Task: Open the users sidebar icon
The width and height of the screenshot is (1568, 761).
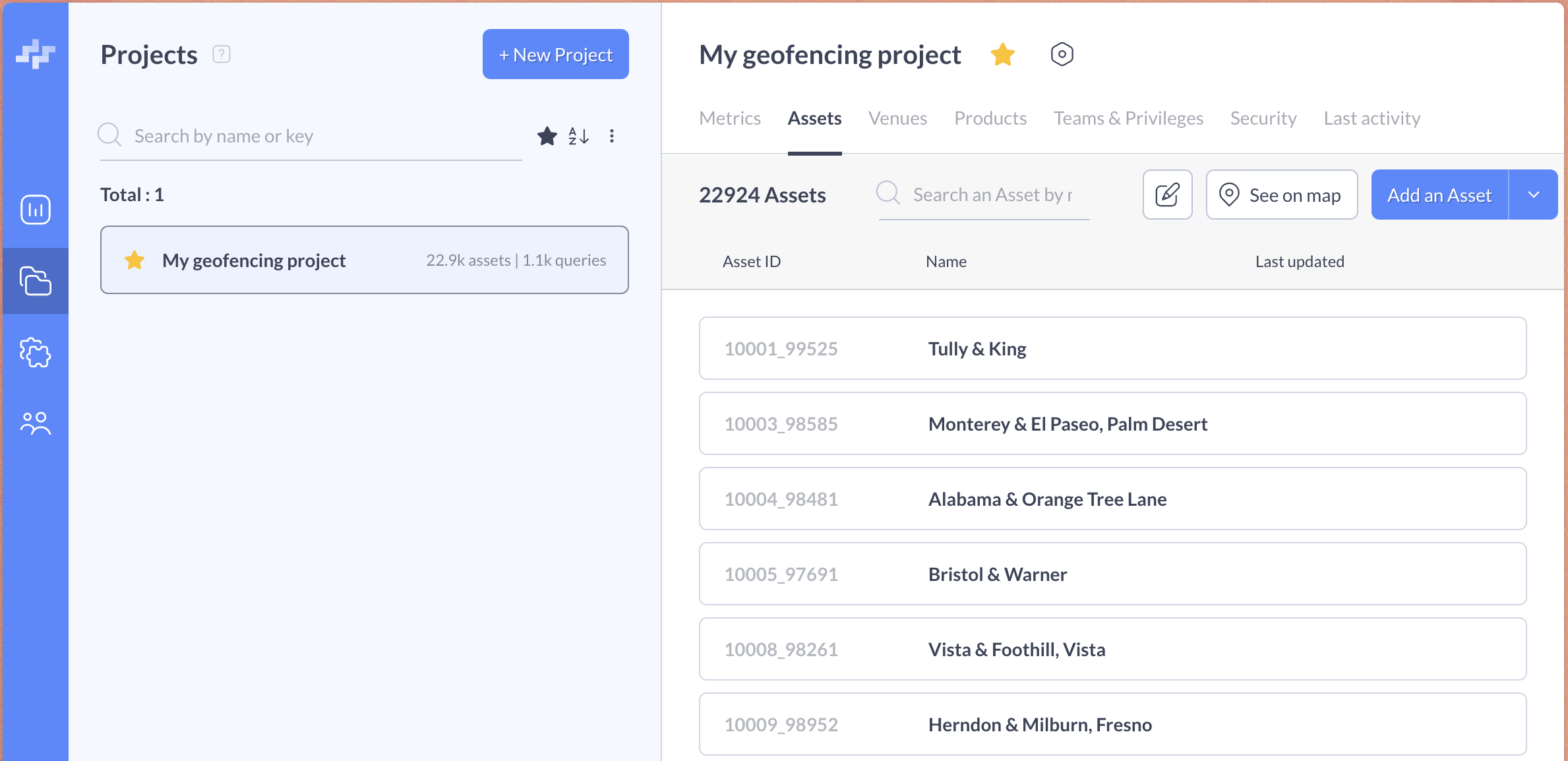Action: click(36, 423)
